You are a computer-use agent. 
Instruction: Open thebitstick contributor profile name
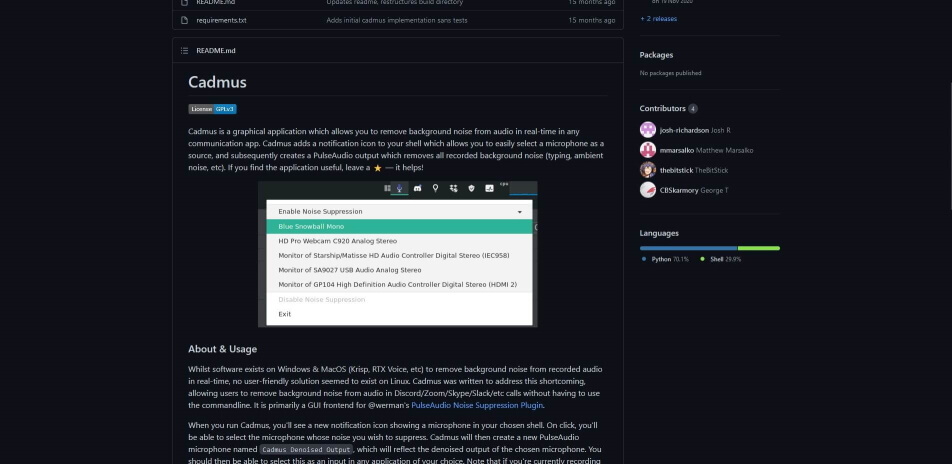click(x=676, y=170)
